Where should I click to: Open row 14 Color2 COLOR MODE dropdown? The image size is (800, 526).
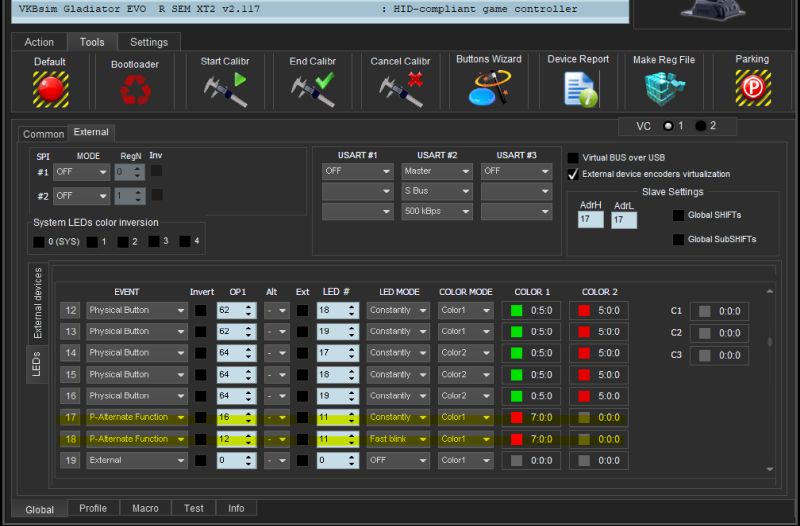tap(465, 353)
